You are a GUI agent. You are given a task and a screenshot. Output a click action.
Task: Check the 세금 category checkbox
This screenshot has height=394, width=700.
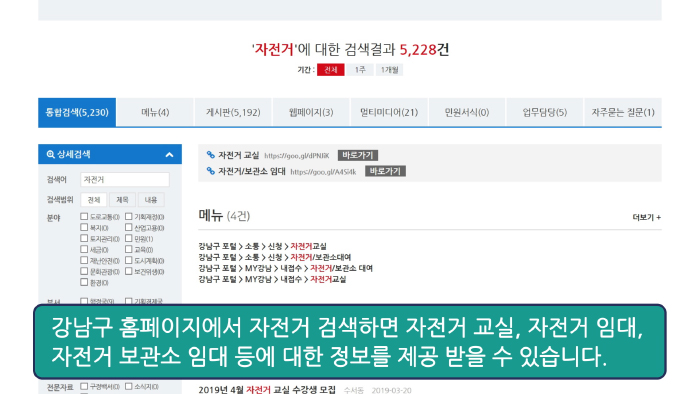[x=84, y=249]
